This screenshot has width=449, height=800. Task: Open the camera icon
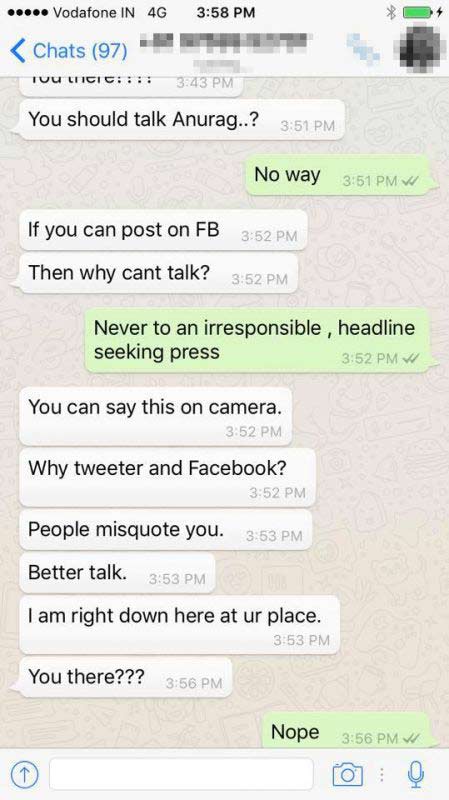pos(347,774)
